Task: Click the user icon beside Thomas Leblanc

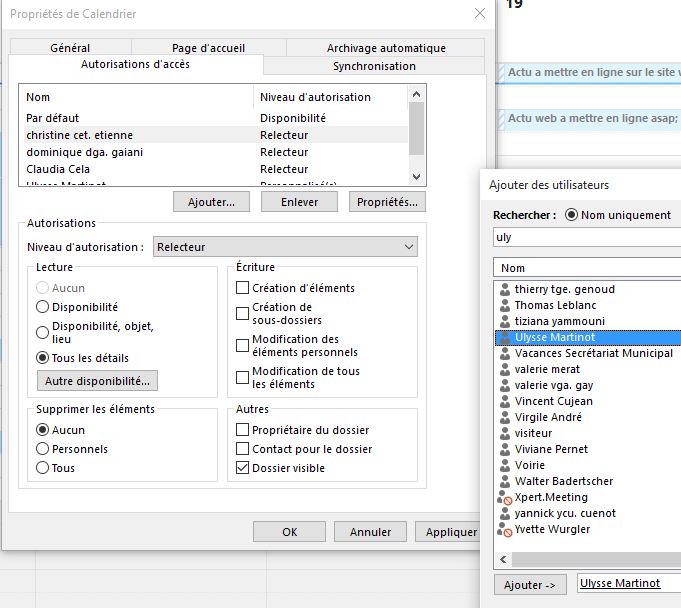Action: pos(504,306)
